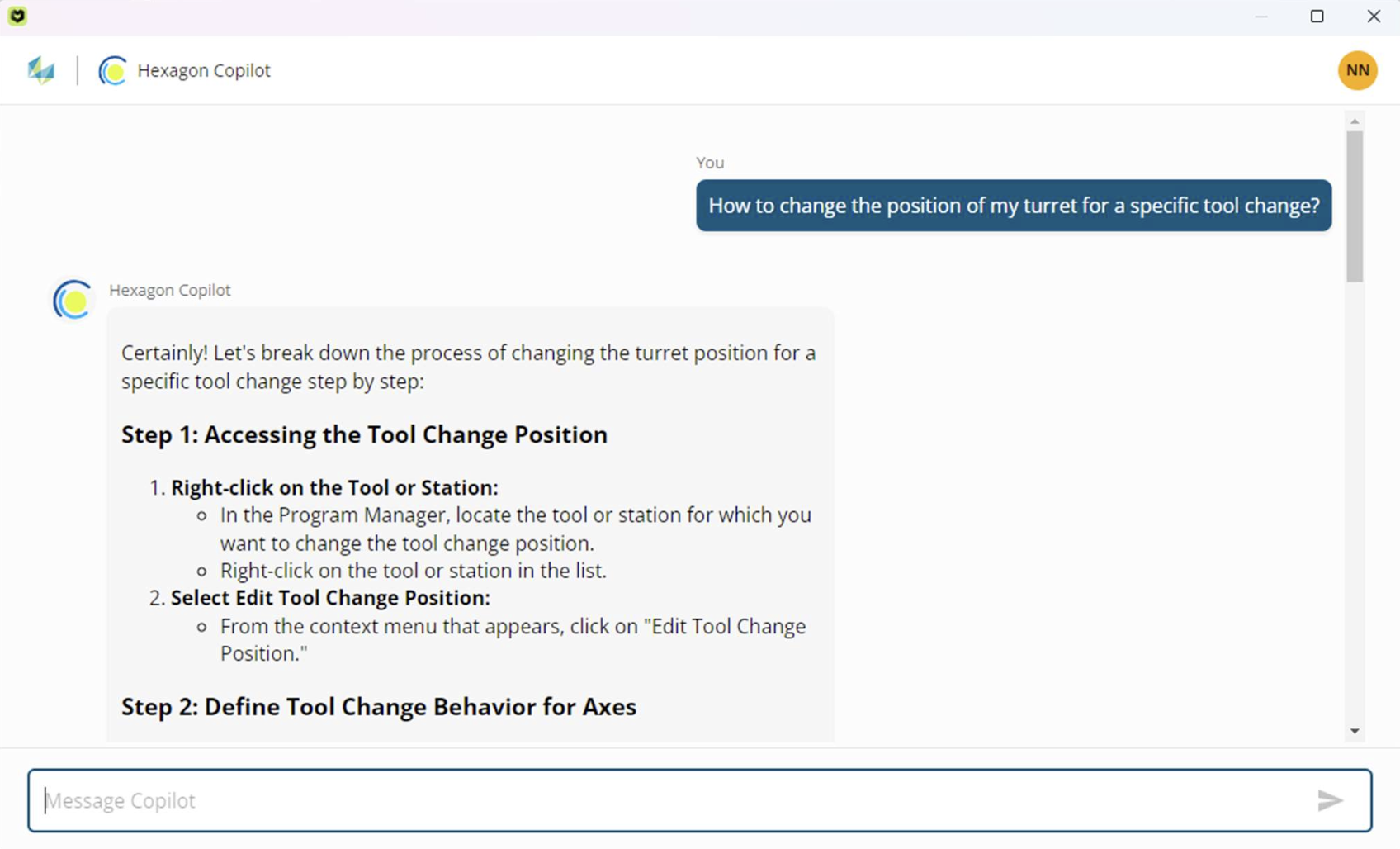Click the vertical scrollbar thumb

[x=1355, y=206]
